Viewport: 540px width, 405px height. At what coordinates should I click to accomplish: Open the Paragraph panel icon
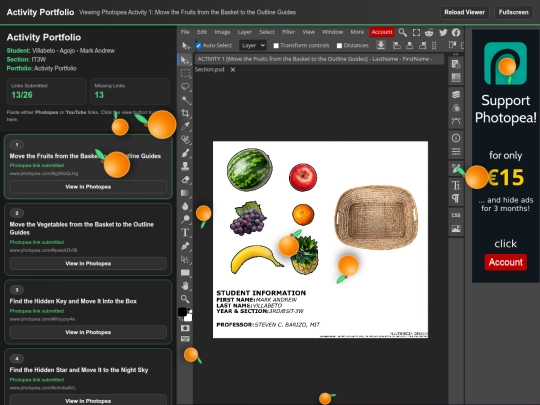pos(456,198)
